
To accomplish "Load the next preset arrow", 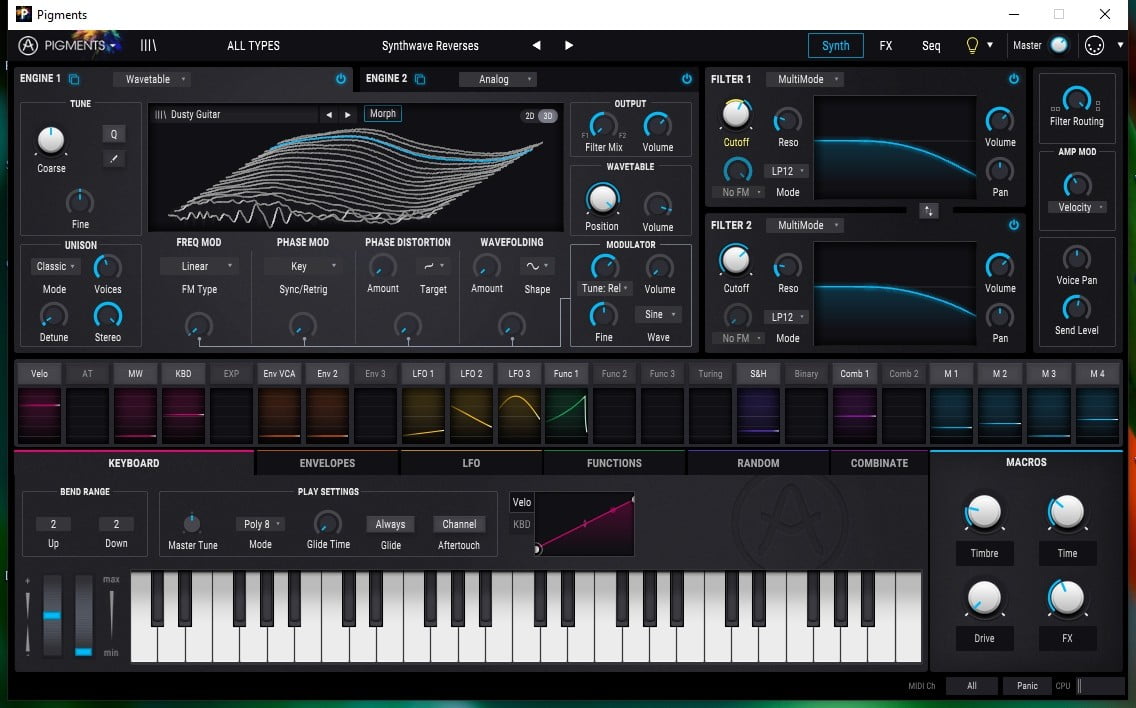I will point(569,45).
